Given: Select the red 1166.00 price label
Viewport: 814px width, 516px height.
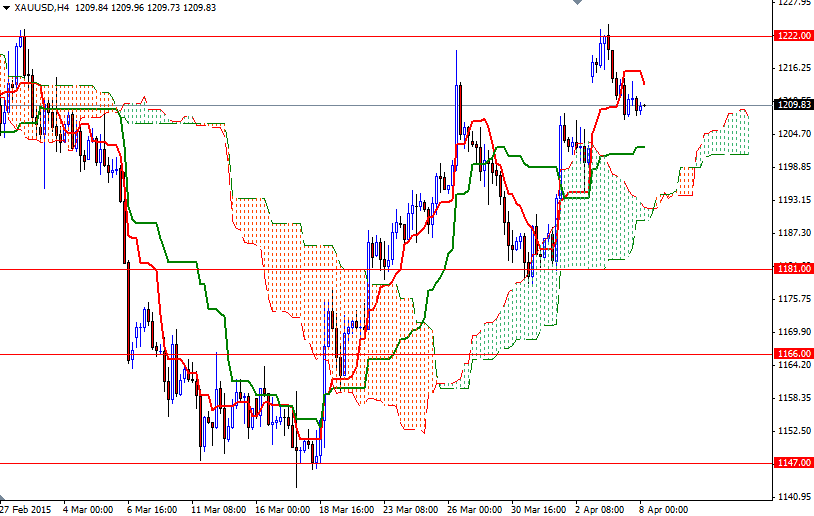Looking at the screenshot, I should [792, 353].
